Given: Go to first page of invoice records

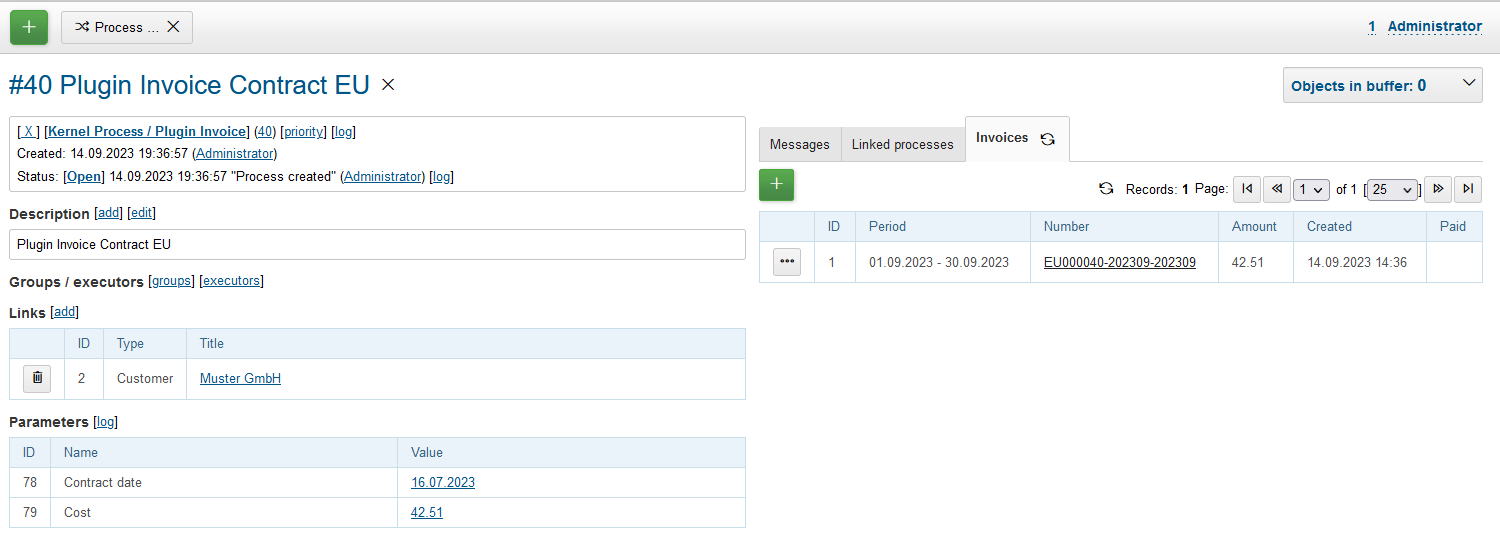Looking at the screenshot, I should tap(1246, 189).
